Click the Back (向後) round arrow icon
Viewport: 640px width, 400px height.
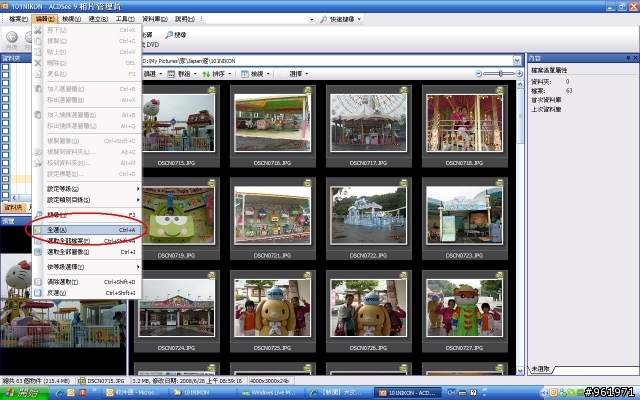(12, 37)
